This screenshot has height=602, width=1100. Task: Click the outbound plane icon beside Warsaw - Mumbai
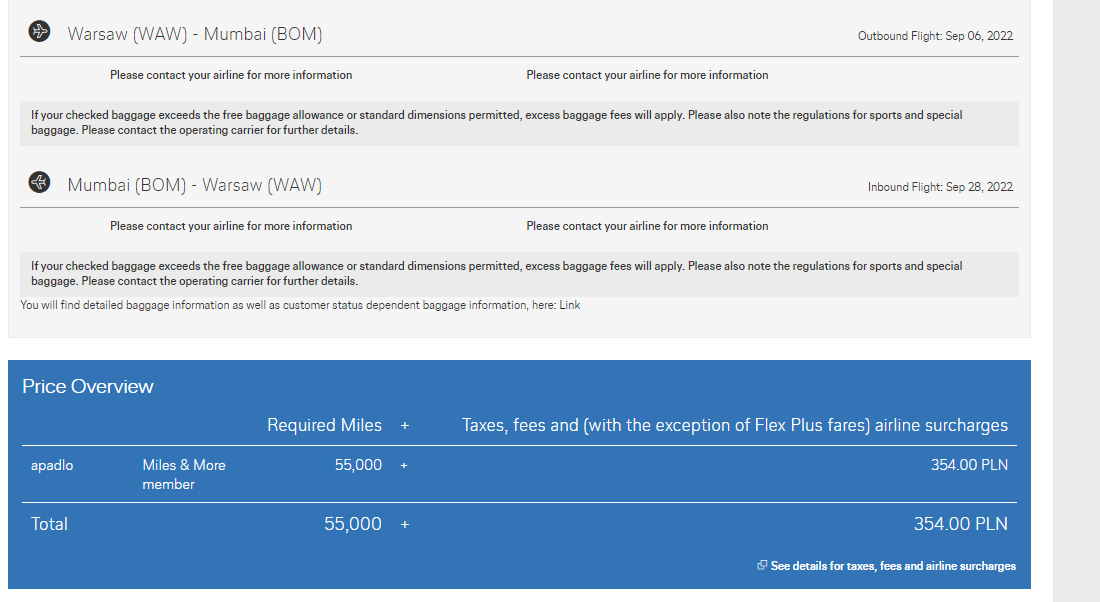pyautogui.click(x=39, y=32)
